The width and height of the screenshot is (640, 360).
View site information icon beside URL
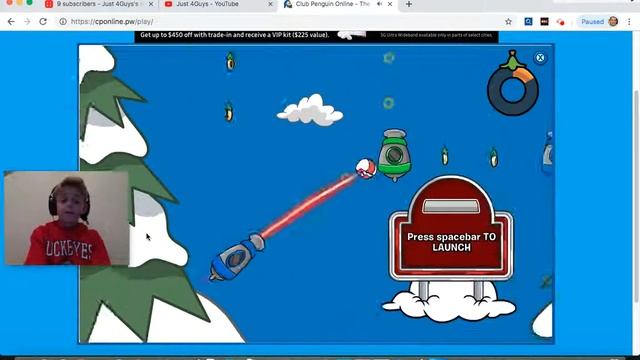62,22
